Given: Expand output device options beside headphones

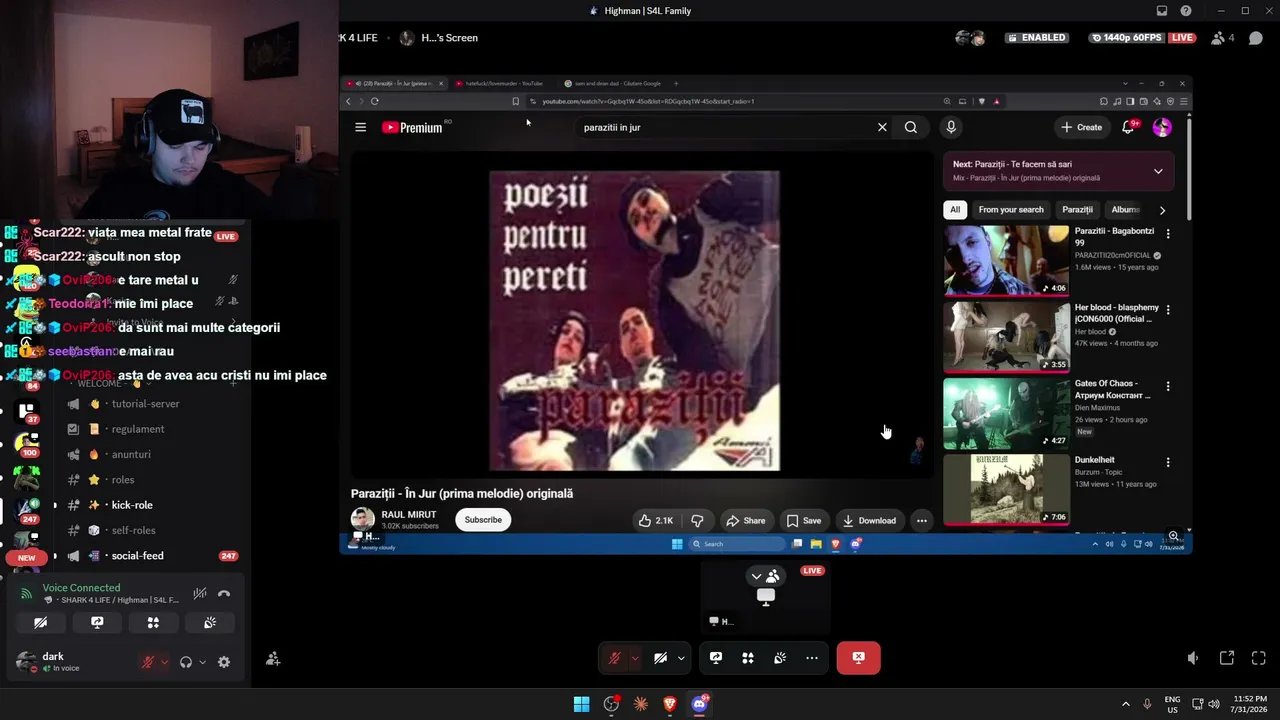Looking at the screenshot, I should point(202,662).
